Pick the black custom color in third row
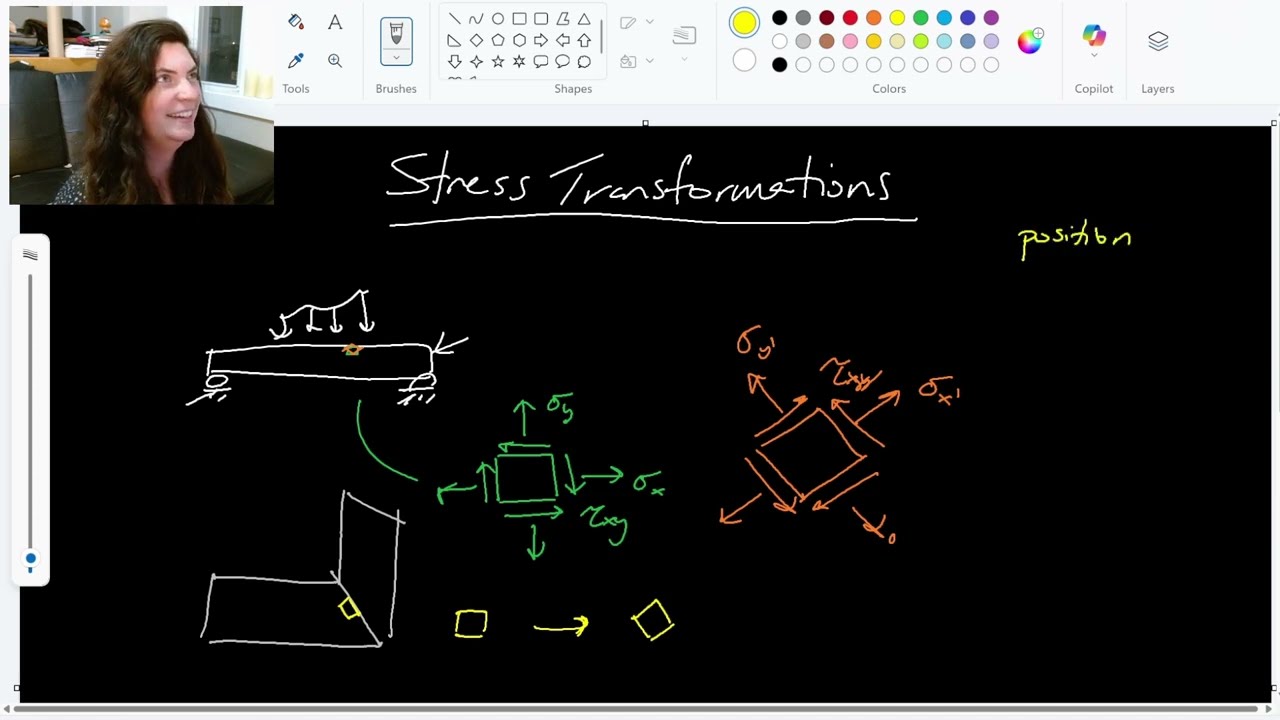Viewport: 1280px width, 720px height. click(780, 65)
